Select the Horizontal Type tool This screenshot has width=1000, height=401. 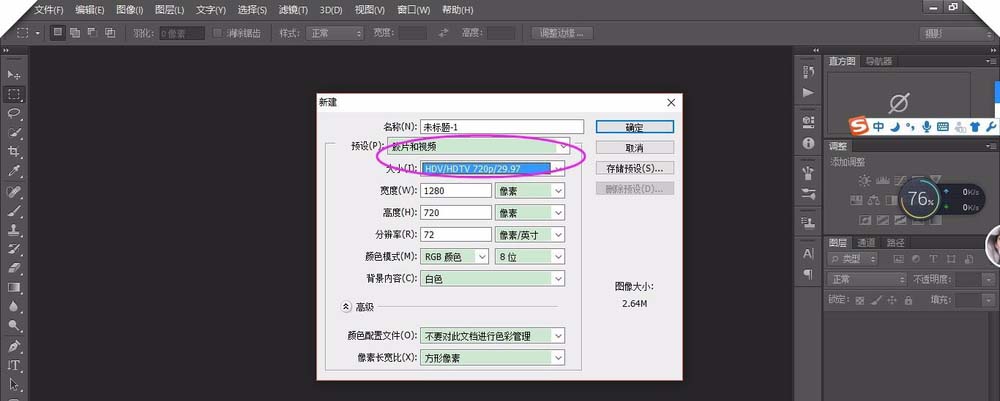point(15,366)
